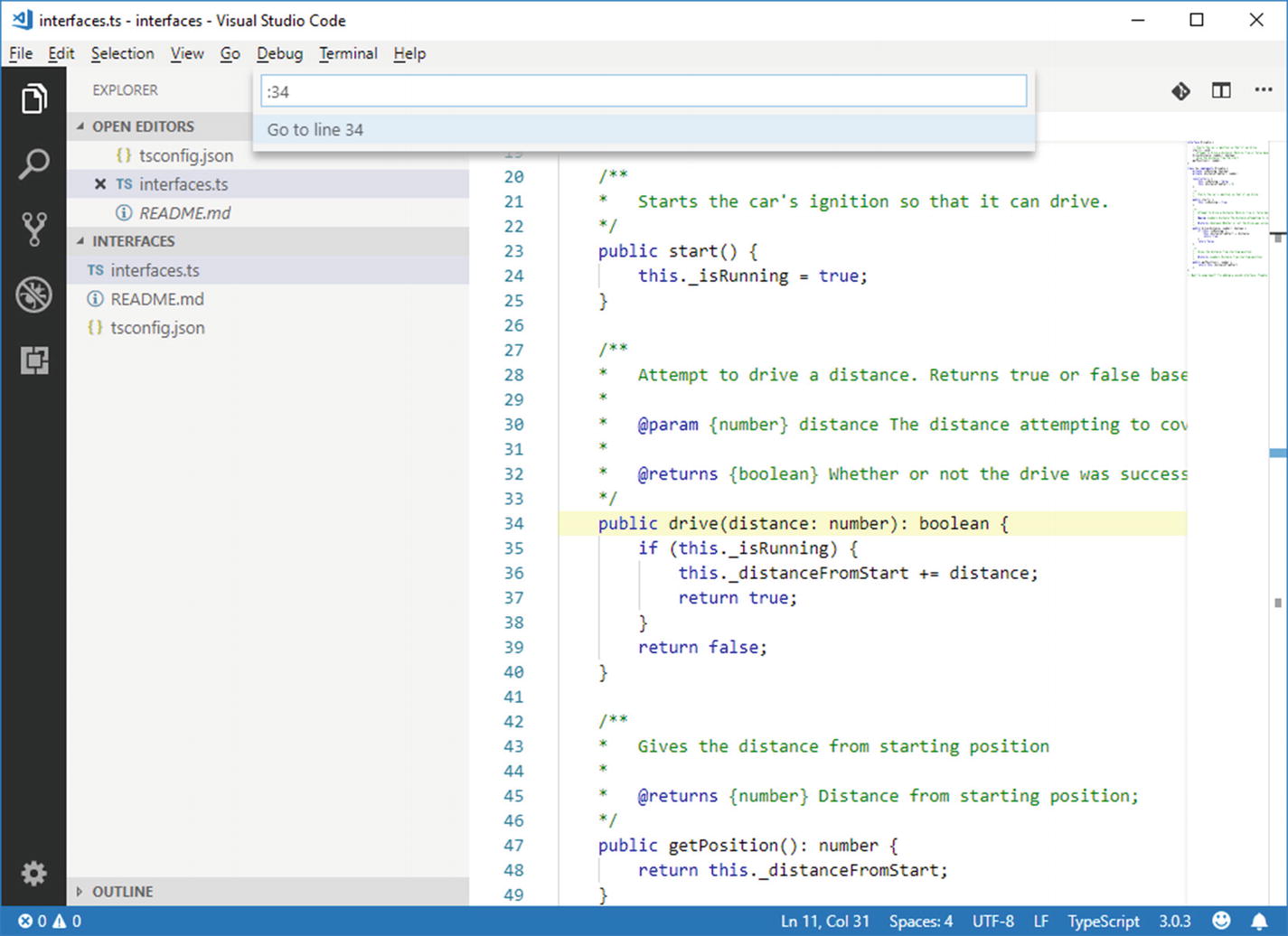Expand the Outline panel
Screen dimensions: 1288x936
pos(80,891)
